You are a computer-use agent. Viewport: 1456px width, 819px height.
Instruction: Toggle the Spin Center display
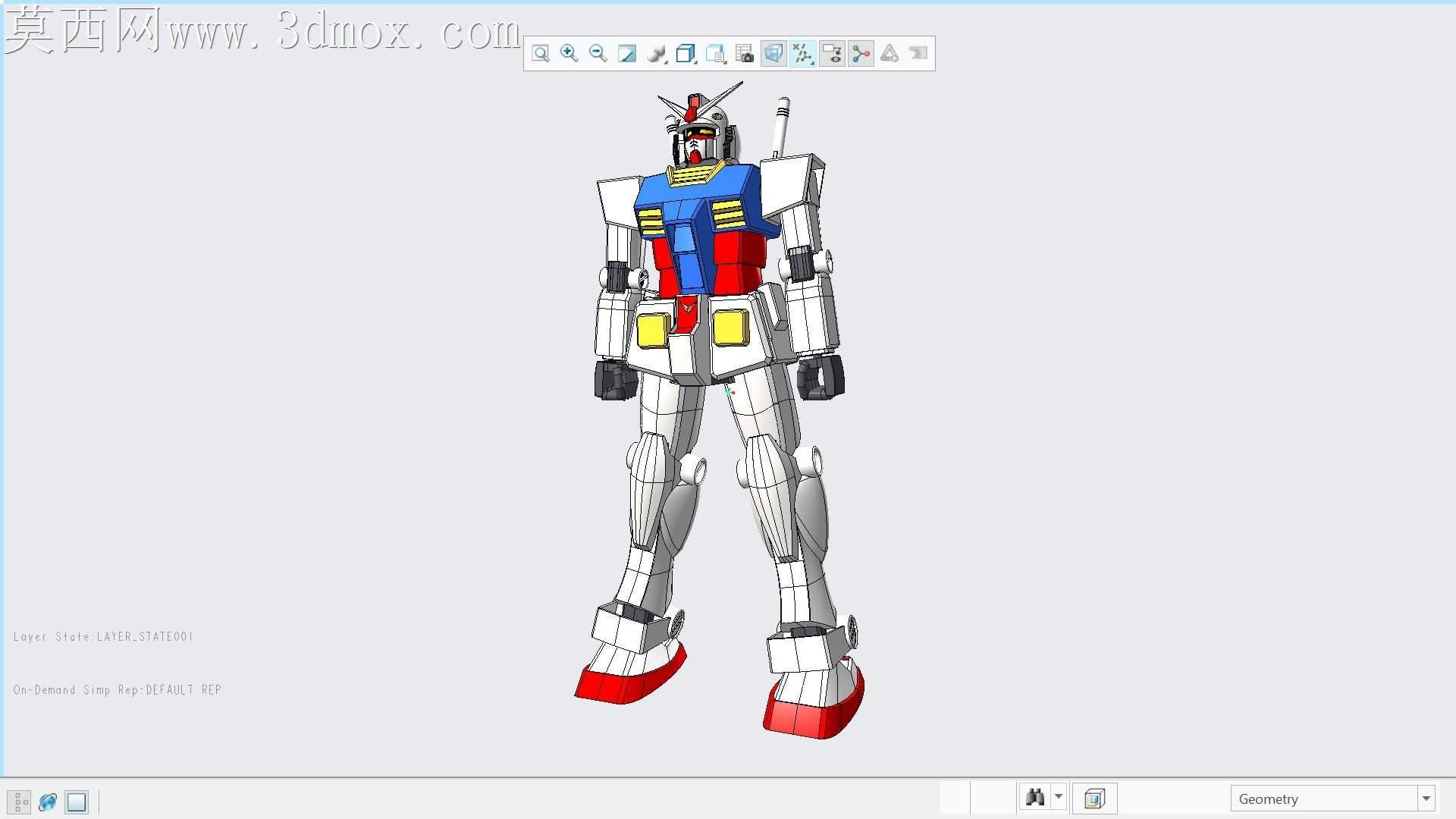click(861, 54)
